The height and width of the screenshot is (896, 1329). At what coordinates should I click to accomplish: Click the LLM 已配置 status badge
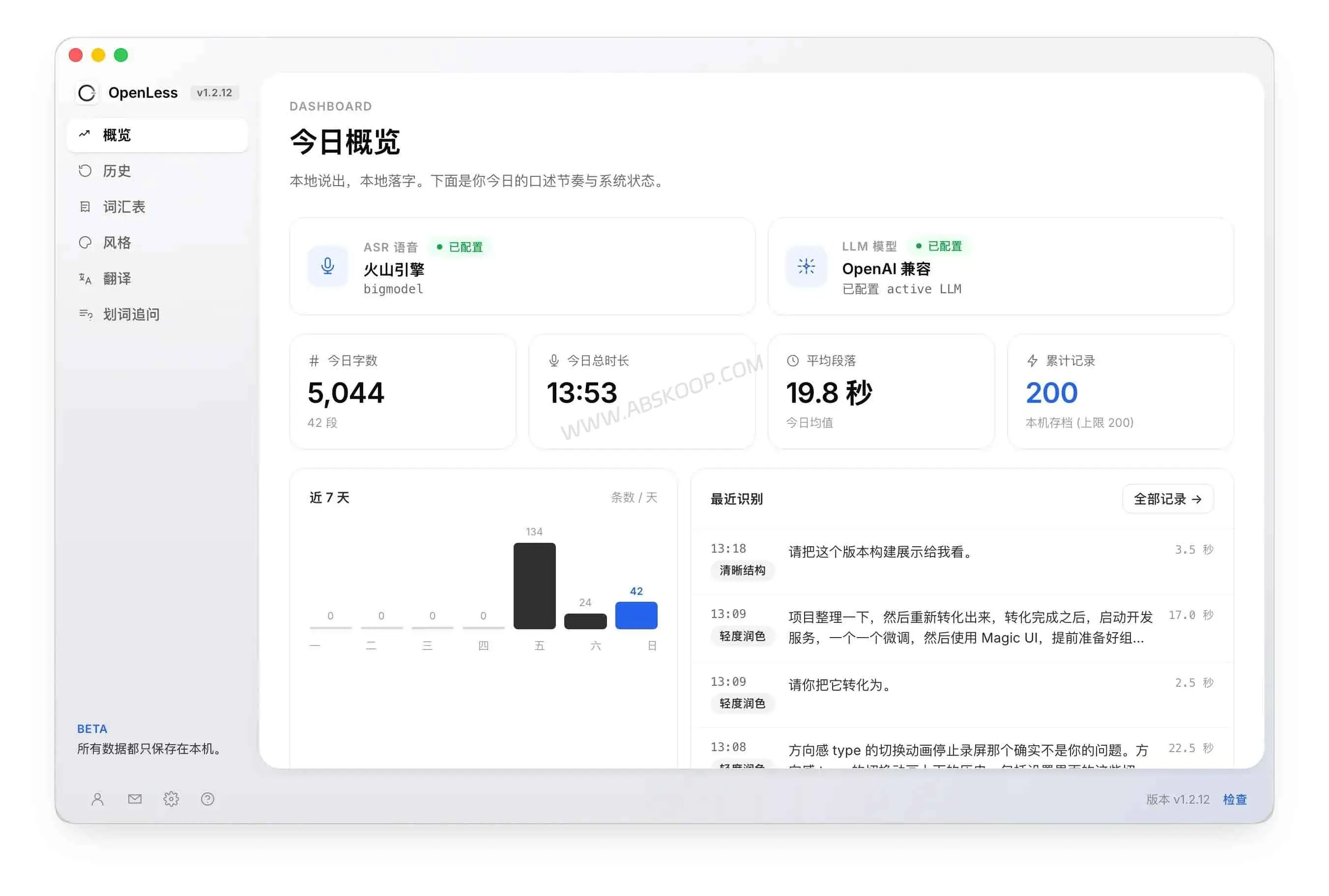939,246
